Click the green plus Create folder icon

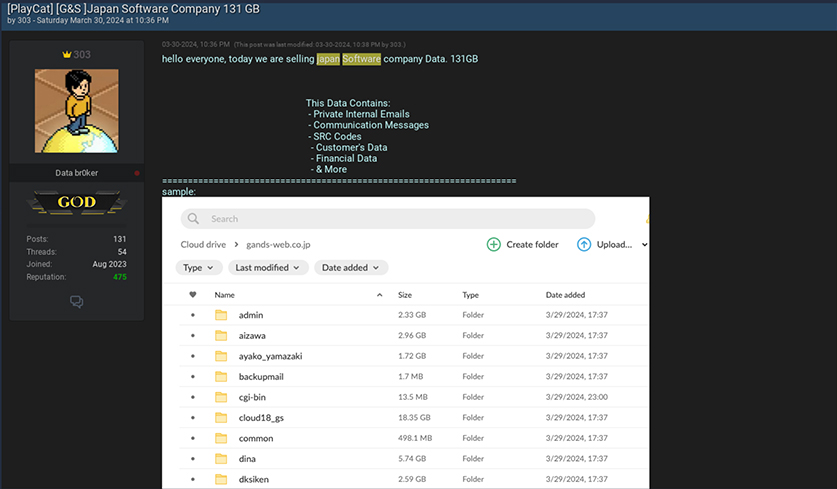click(x=494, y=244)
